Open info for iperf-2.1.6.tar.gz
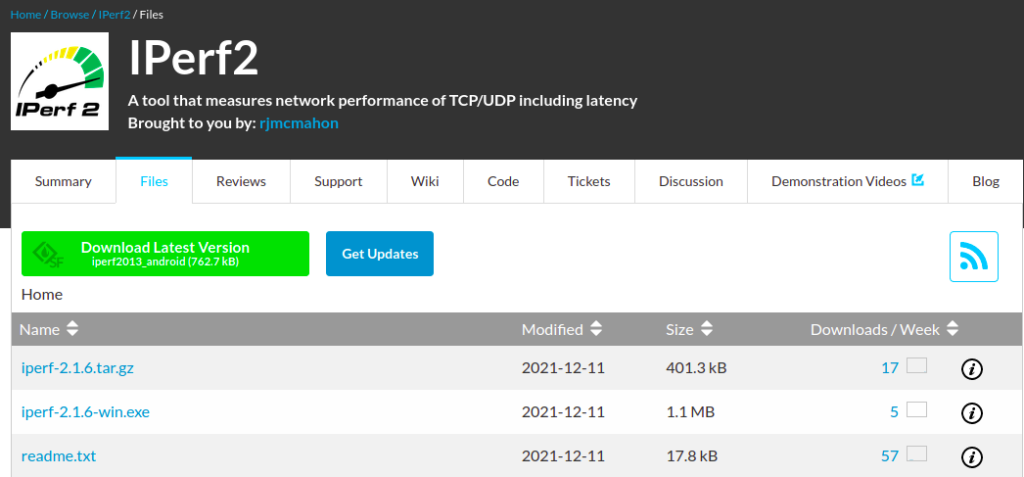This screenshot has height=477, width=1024. (971, 369)
